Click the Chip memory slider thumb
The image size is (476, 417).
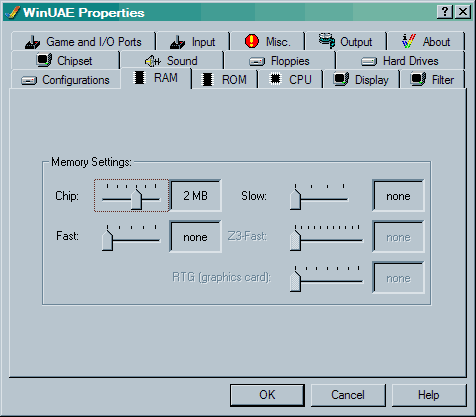pyautogui.click(x=136, y=199)
